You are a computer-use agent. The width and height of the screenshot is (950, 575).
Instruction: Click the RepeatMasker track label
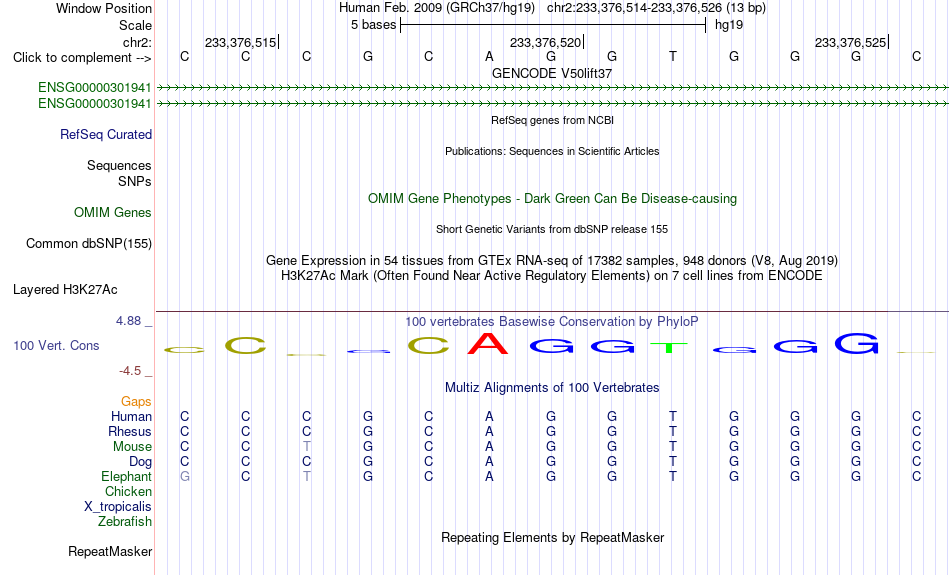110,551
